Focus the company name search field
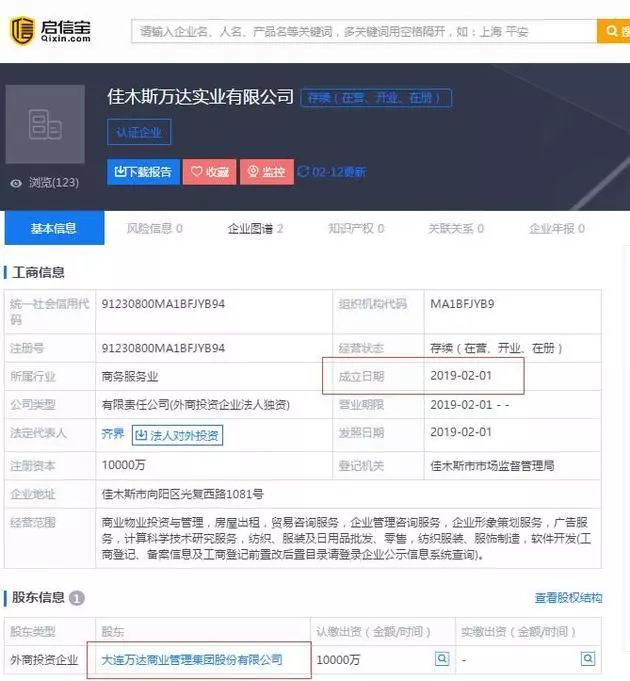 coord(364,31)
